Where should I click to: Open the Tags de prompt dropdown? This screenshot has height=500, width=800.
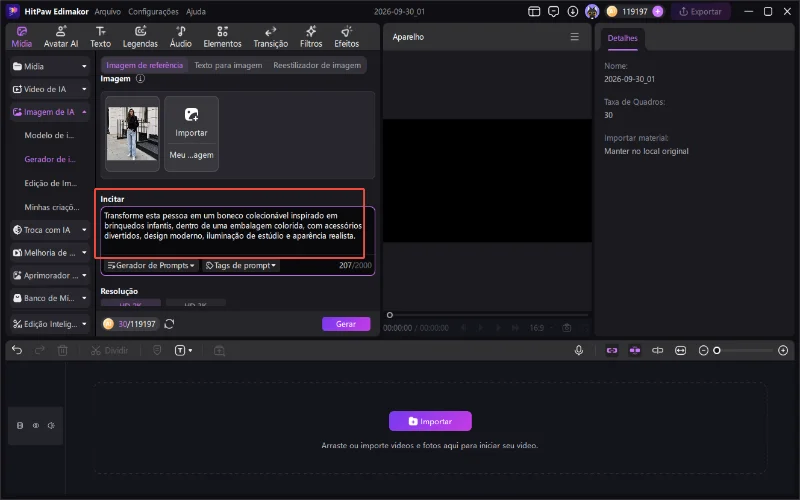point(241,265)
